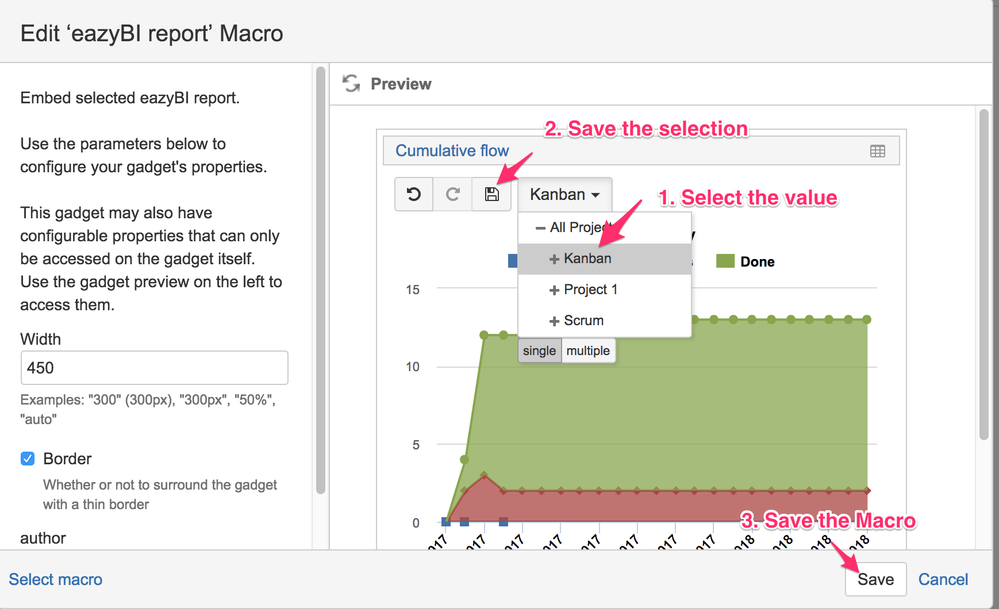Viewport: 999px width, 609px height.
Task: Click the author parameter label
Action: 43,538
